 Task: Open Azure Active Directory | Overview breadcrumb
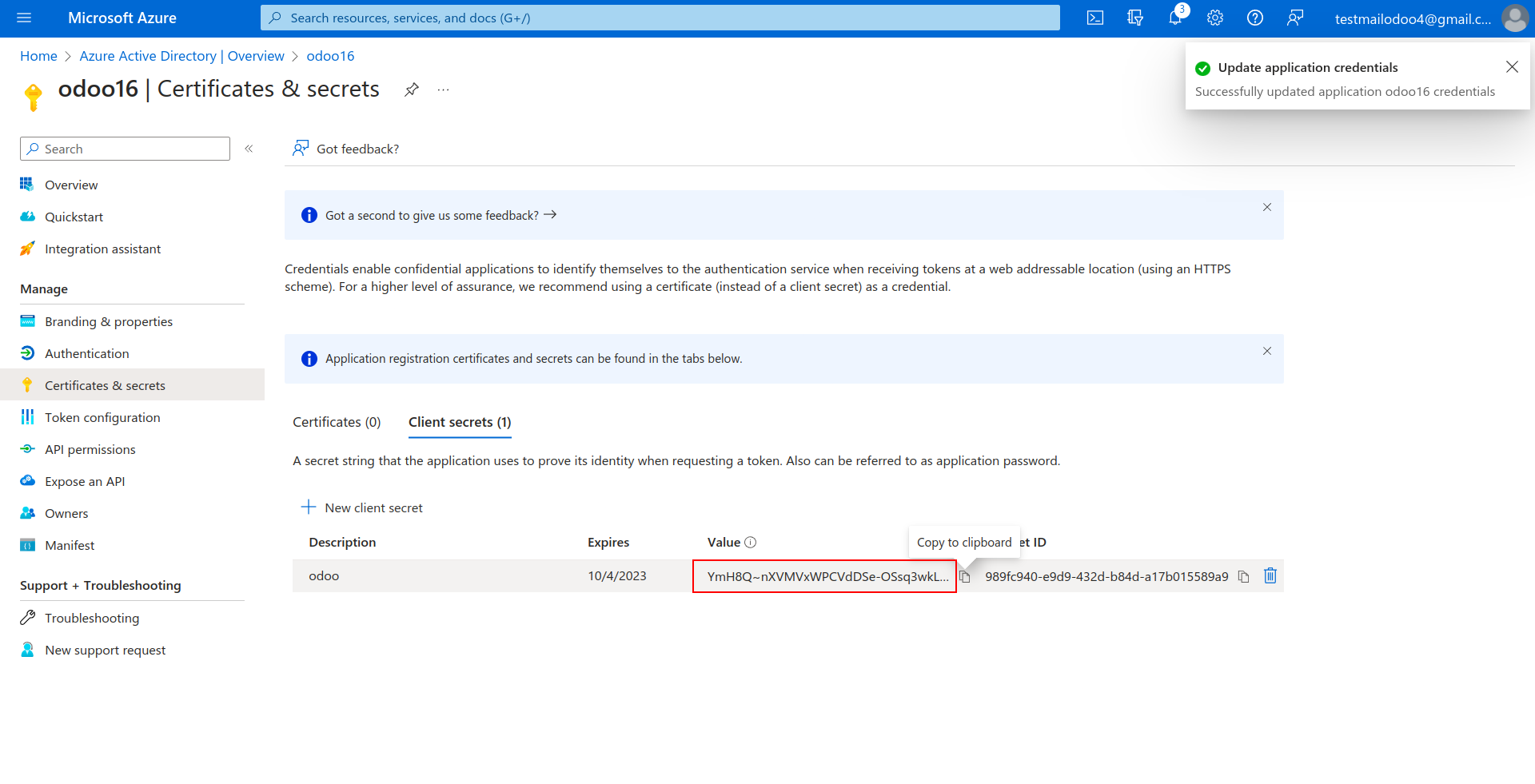181,56
